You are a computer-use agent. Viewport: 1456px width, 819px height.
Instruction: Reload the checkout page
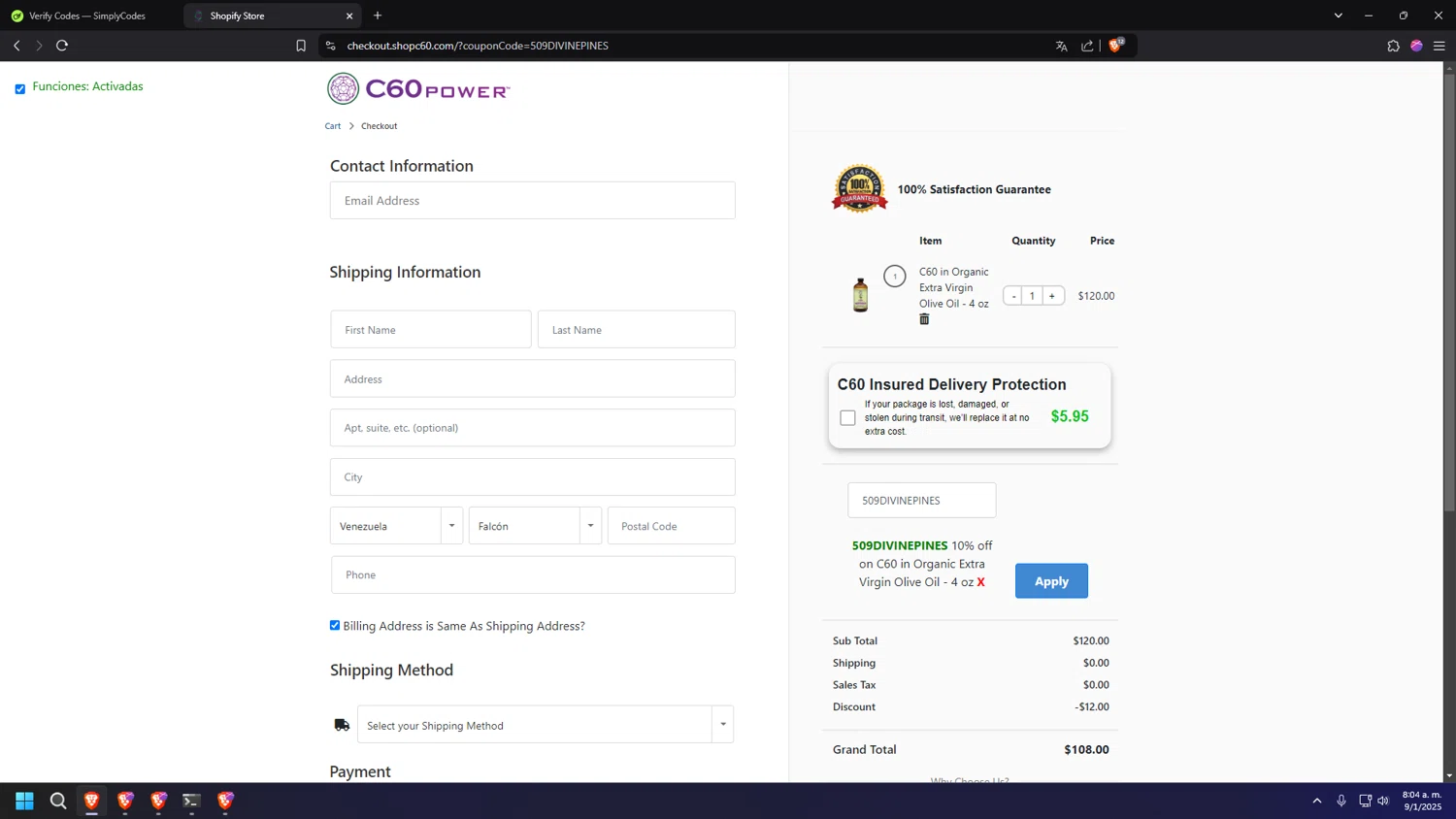click(x=62, y=46)
